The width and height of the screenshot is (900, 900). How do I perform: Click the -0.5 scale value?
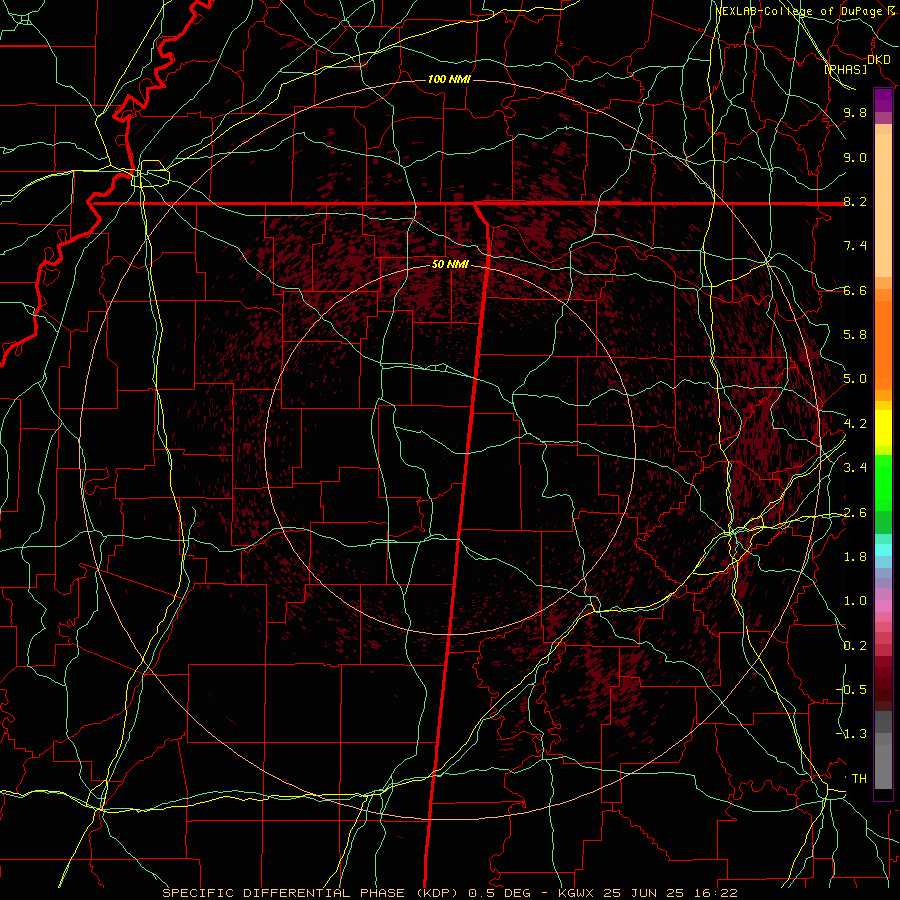tap(851, 690)
